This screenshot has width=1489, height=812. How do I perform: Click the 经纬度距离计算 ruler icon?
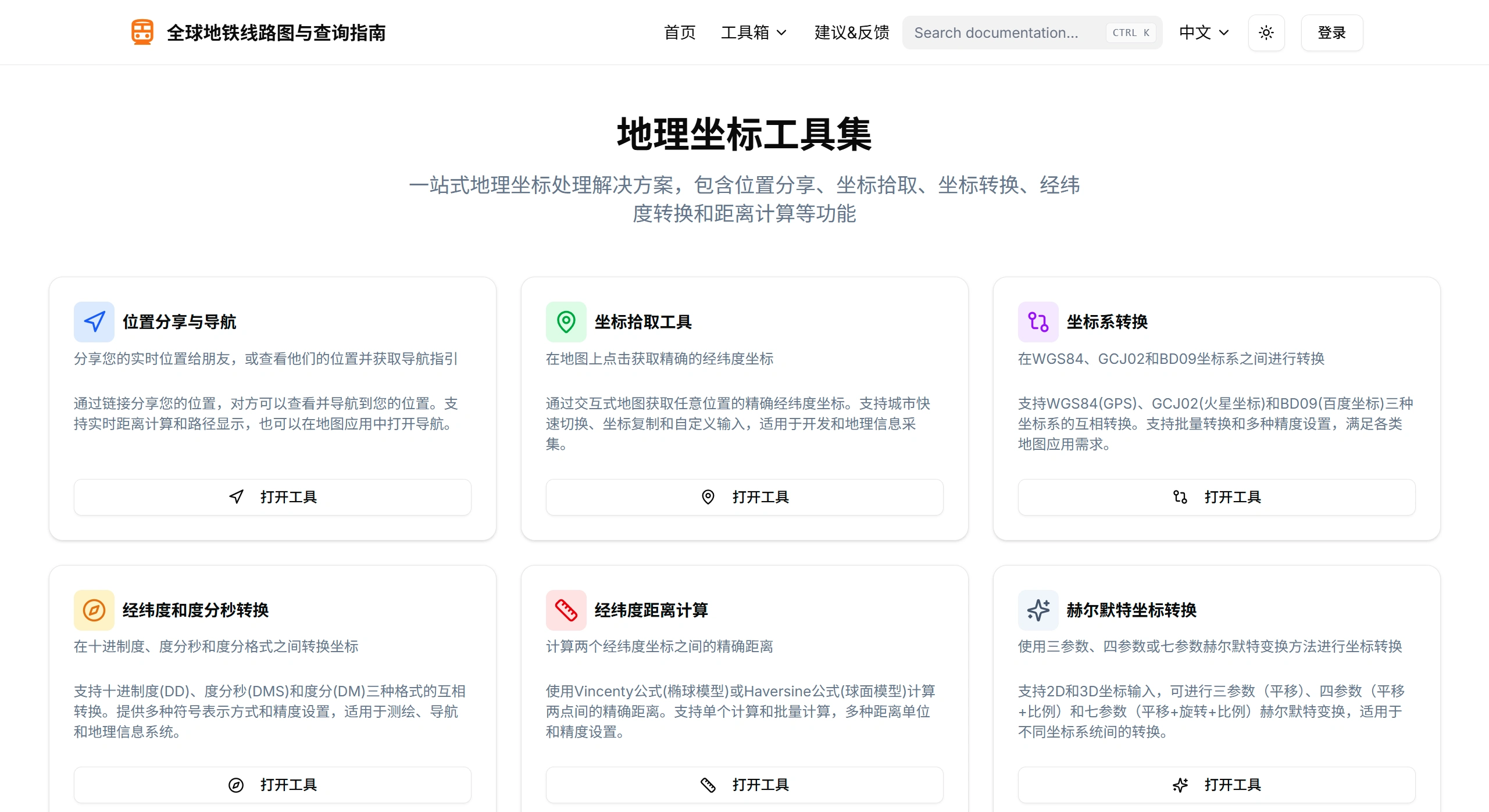566,610
